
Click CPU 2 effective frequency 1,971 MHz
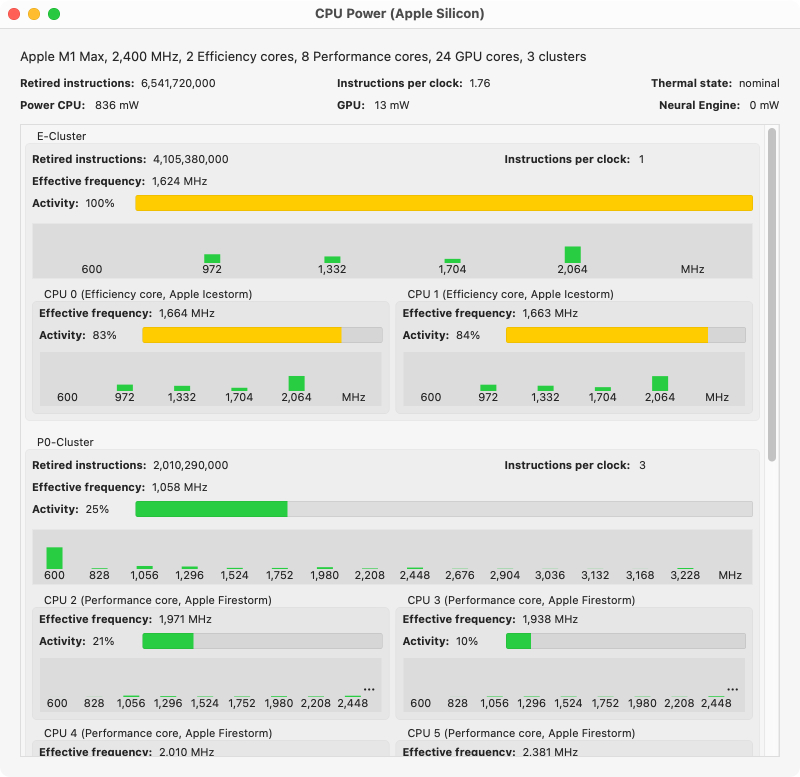pyautogui.click(x=185, y=619)
